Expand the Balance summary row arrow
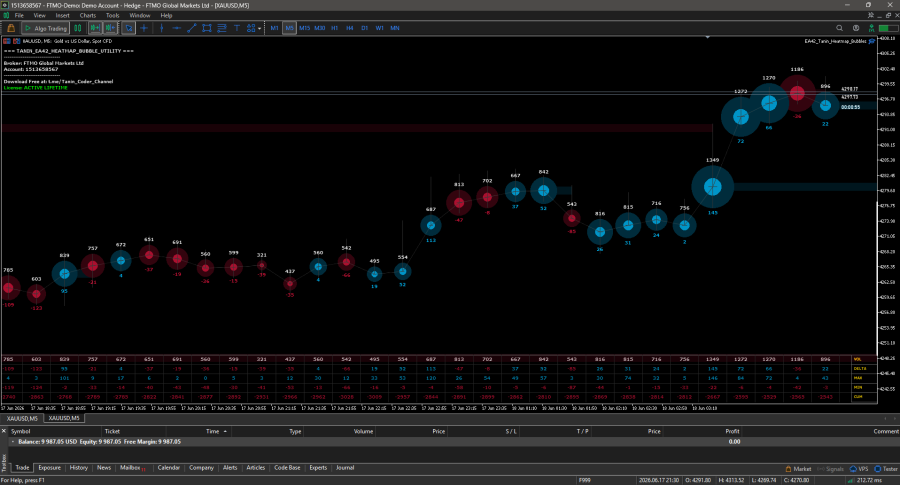Viewport: 900px width, 485px height. pyautogui.click(x=13, y=442)
